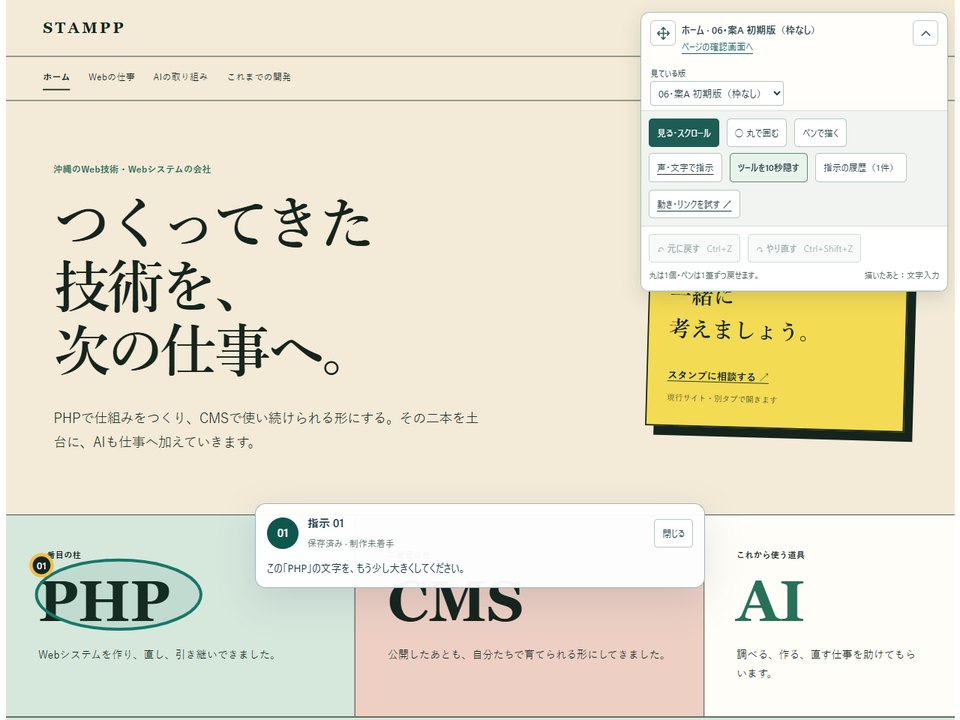Click the STAMPP logo
Viewport: 960px width, 720px height.
pyautogui.click(x=83, y=28)
